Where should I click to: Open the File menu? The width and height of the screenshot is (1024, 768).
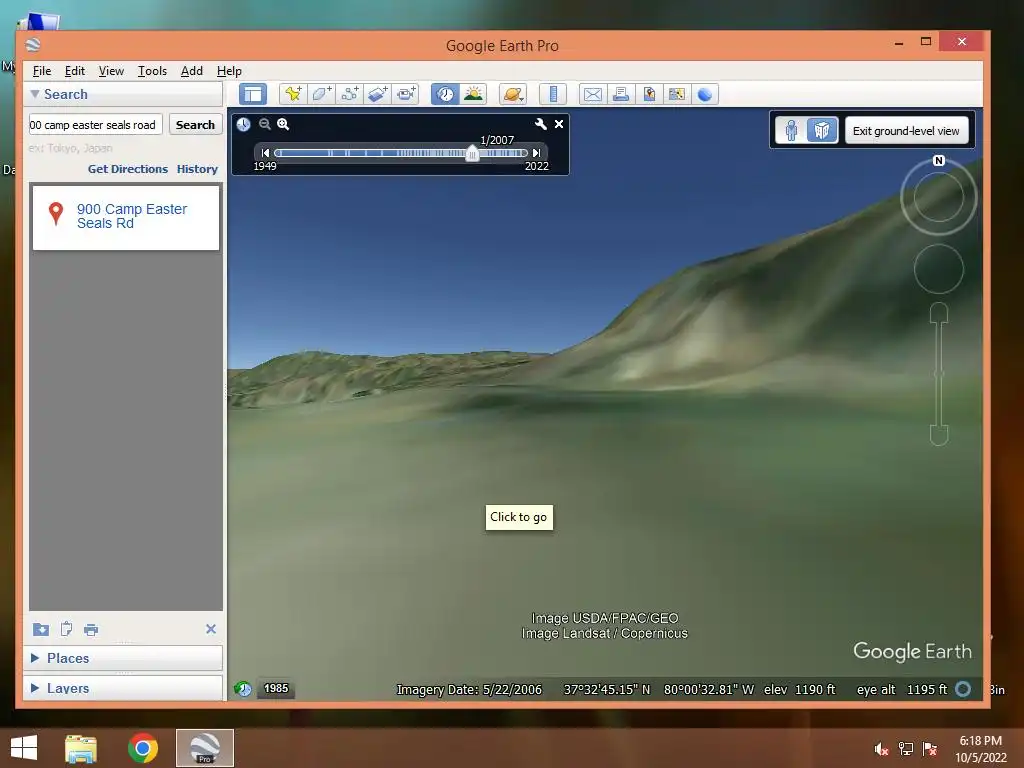pyautogui.click(x=42, y=71)
